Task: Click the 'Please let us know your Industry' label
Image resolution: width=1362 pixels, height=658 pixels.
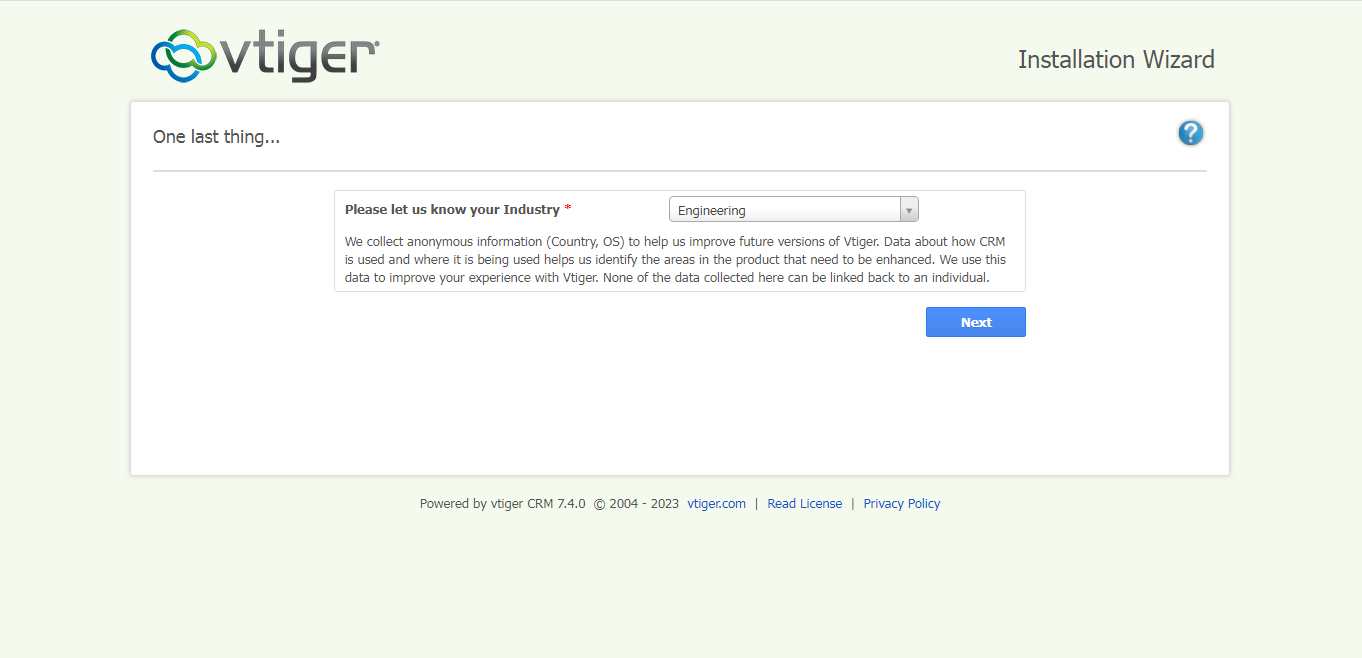Action: (x=452, y=210)
